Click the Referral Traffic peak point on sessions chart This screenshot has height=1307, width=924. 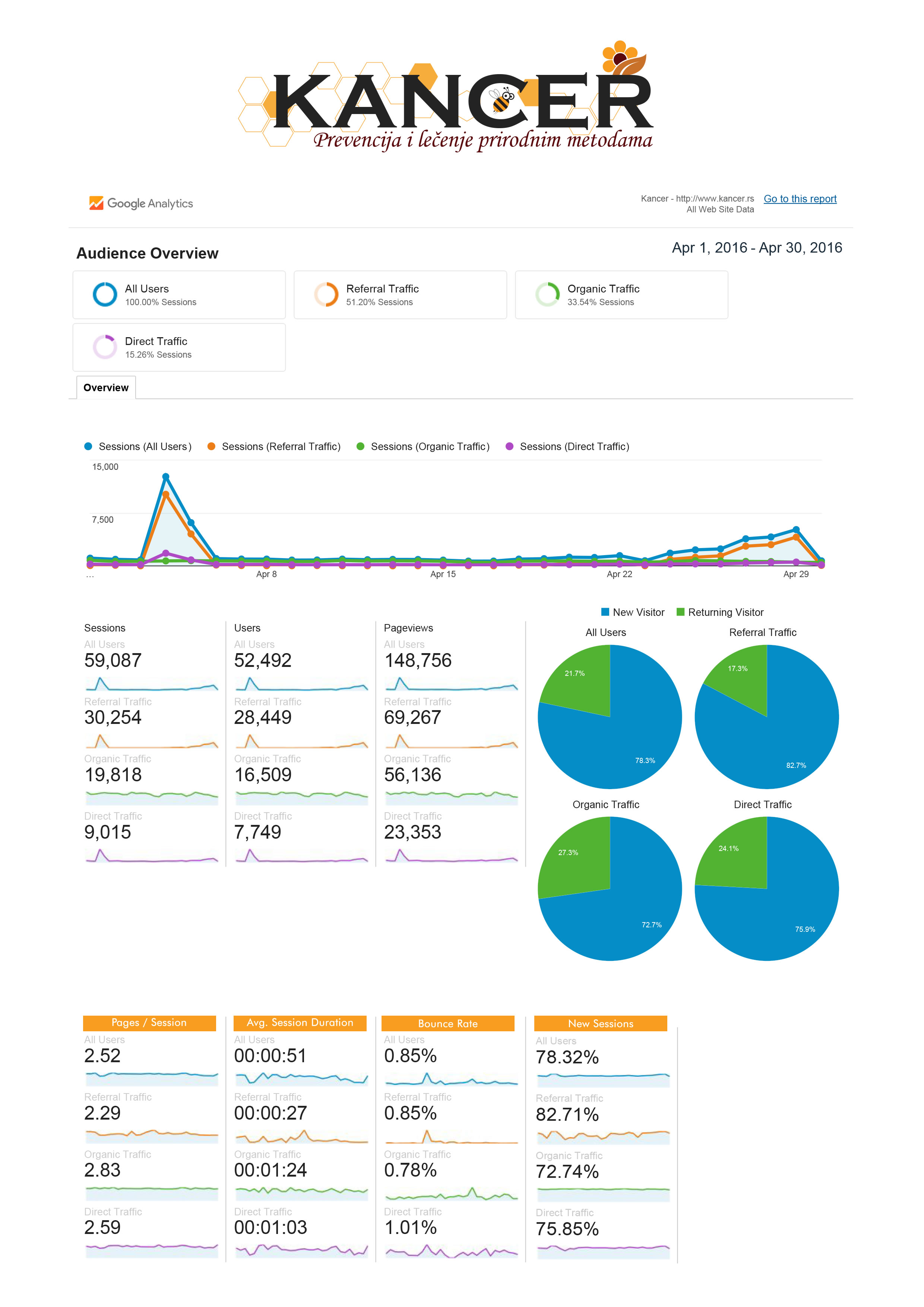[x=166, y=495]
